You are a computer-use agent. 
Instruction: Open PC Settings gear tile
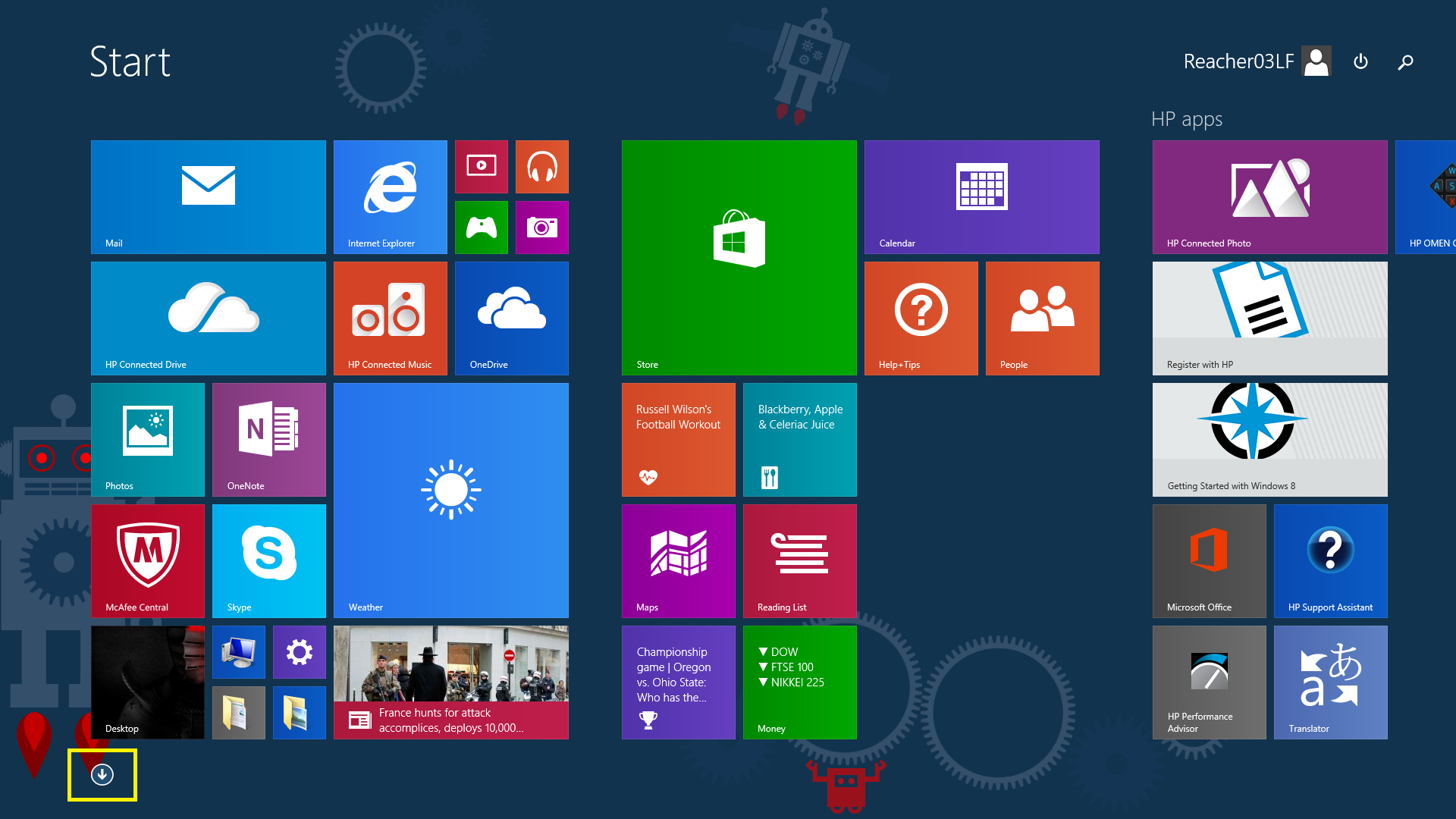point(300,652)
